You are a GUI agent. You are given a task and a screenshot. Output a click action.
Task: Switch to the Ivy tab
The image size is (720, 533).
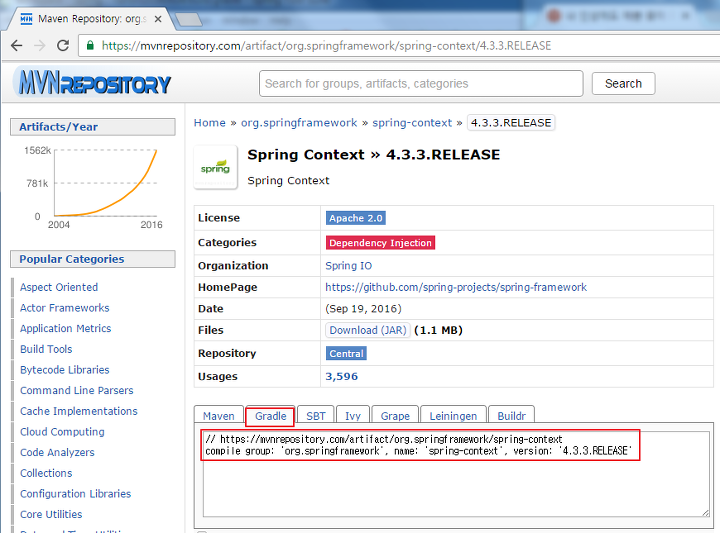[353, 415]
